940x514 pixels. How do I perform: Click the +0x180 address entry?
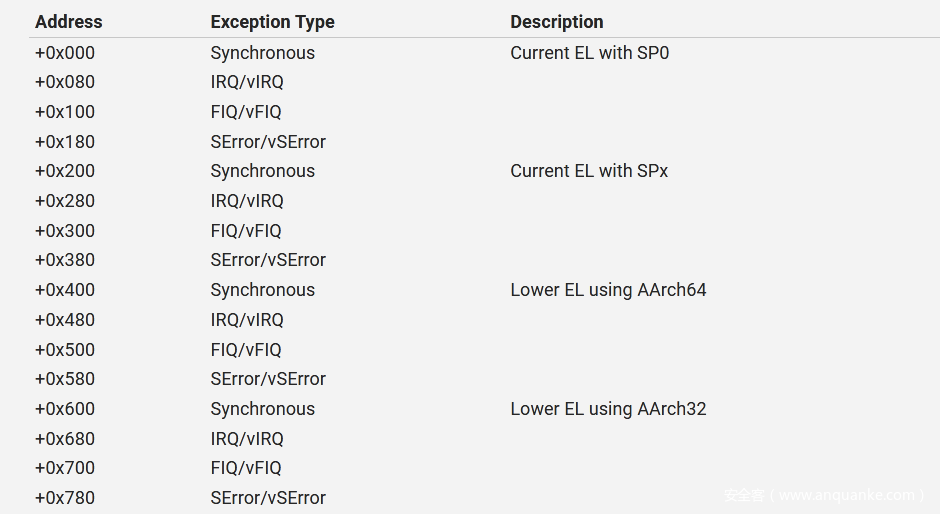pos(65,142)
